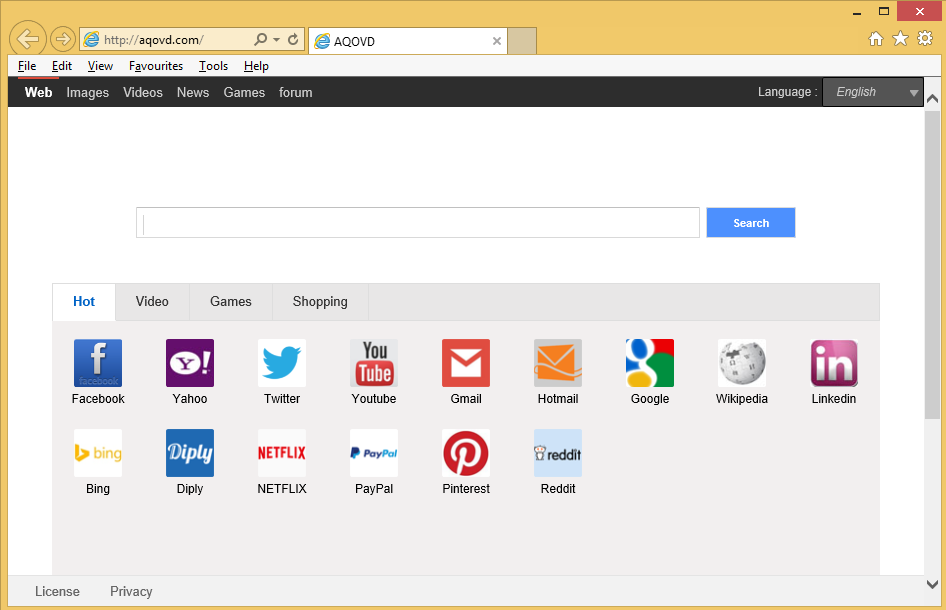Switch to the Shopping tab
The height and width of the screenshot is (610, 946).
[x=320, y=302]
